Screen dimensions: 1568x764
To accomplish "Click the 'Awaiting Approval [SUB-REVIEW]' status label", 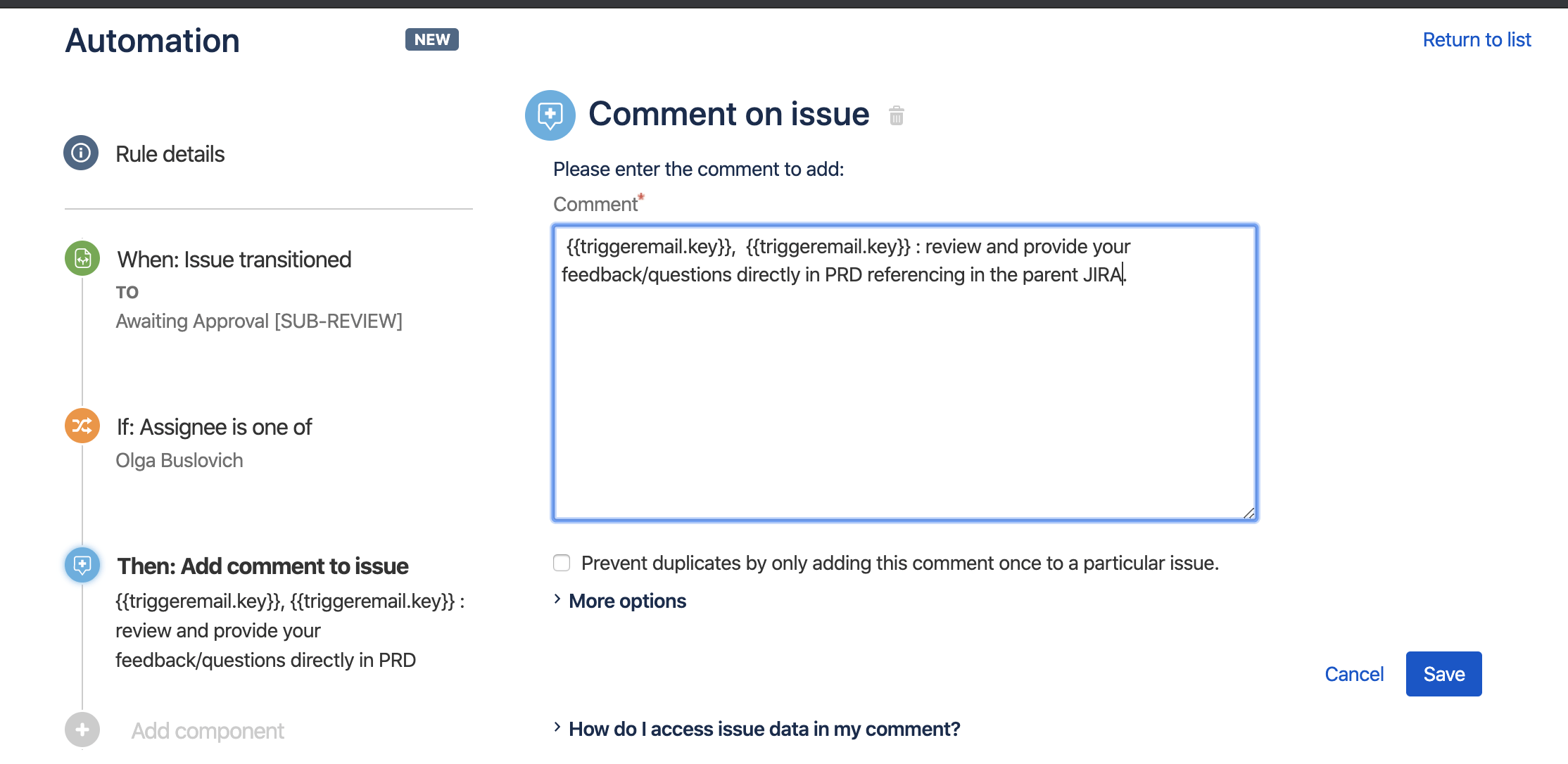I will click(259, 321).
